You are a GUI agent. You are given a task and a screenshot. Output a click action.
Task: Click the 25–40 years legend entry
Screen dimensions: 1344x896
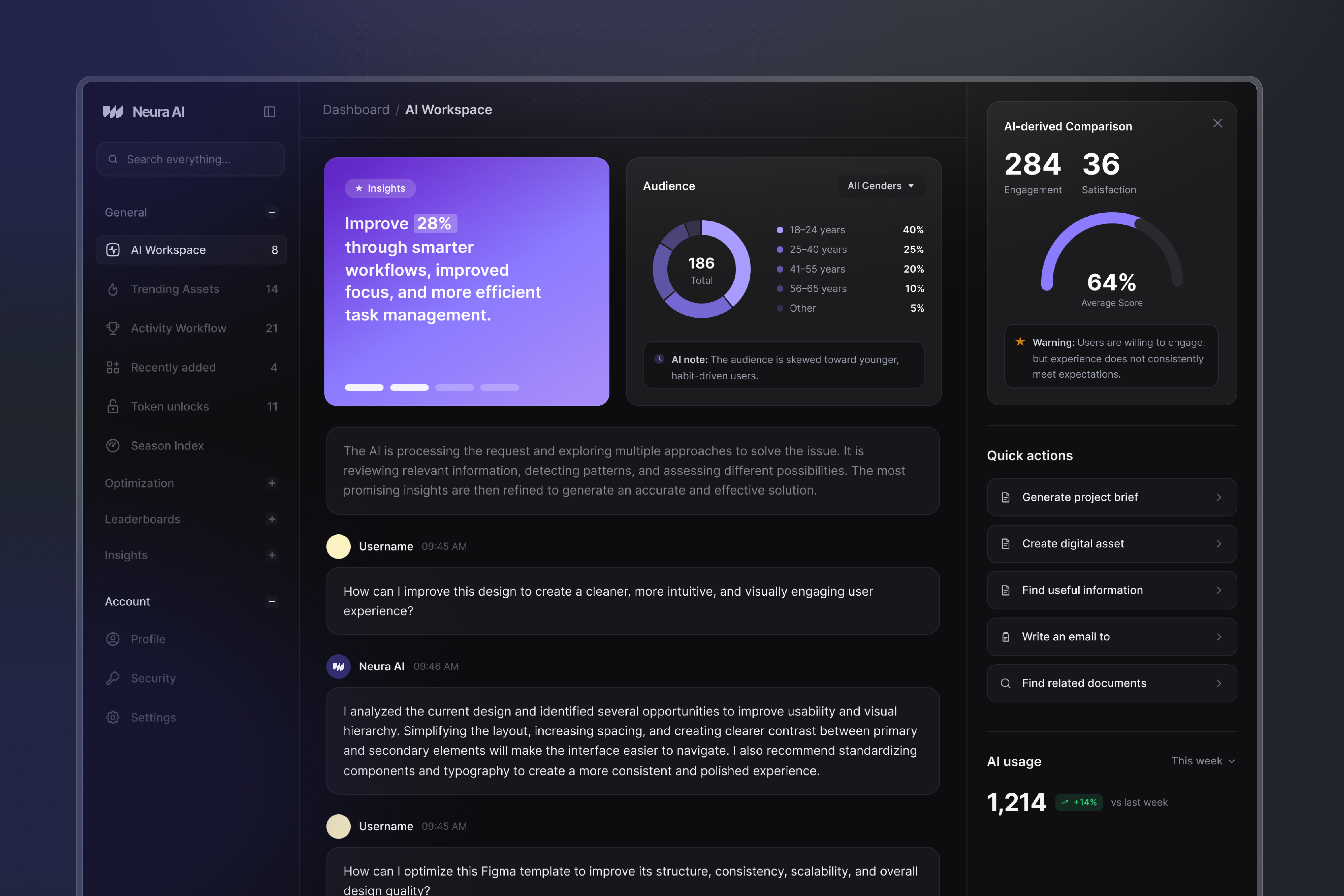click(850, 249)
